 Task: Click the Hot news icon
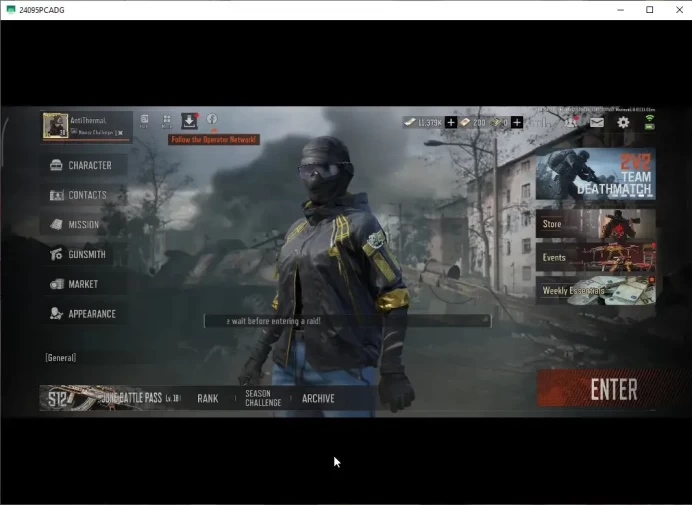tap(144, 121)
